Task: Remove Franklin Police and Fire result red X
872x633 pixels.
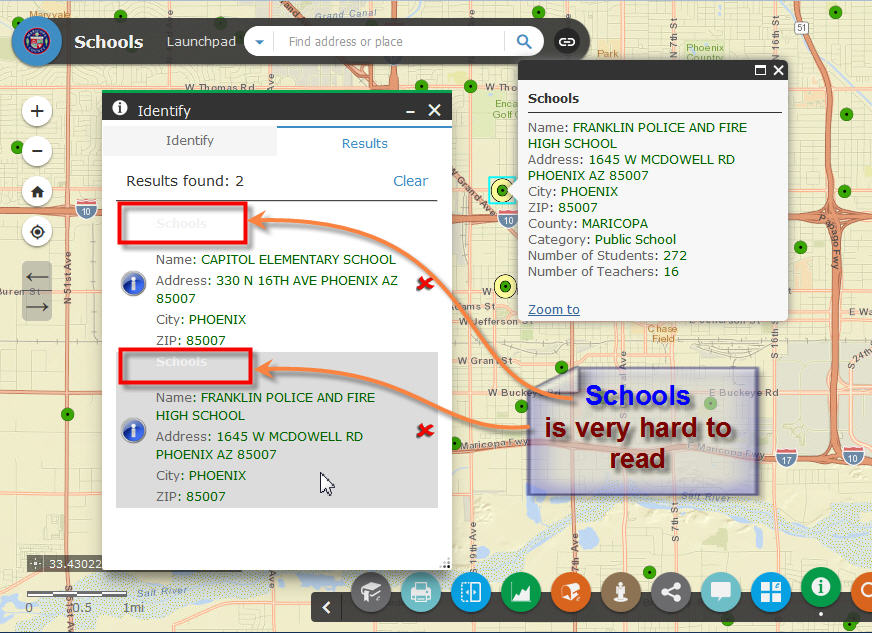Action: pos(425,430)
